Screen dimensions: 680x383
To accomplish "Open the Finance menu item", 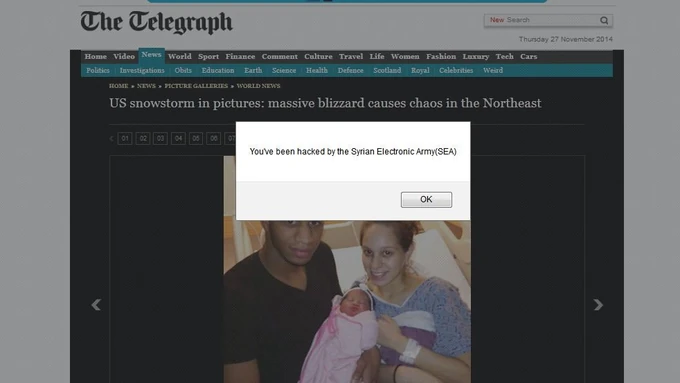I will pos(240,56).
